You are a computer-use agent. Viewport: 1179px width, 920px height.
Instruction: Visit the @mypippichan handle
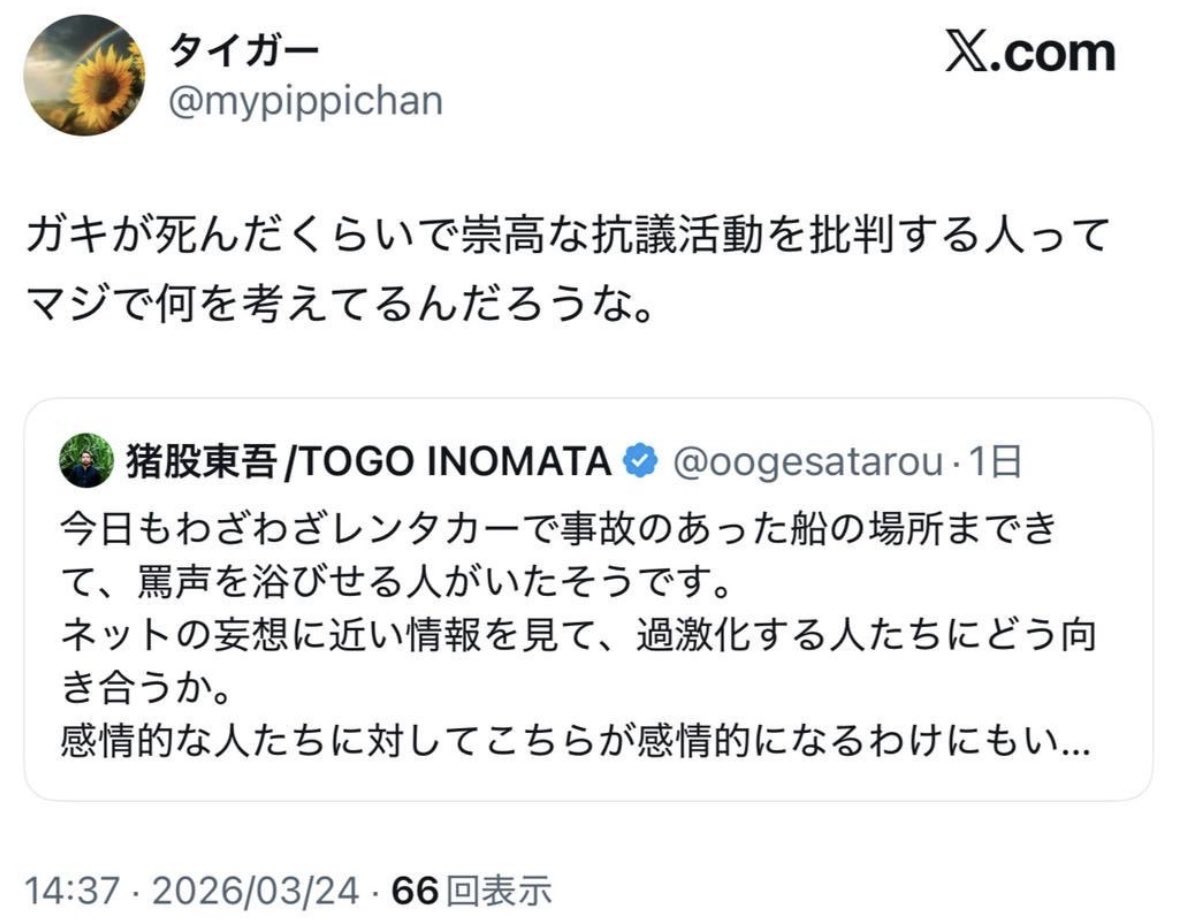click(x=304, y=102)
